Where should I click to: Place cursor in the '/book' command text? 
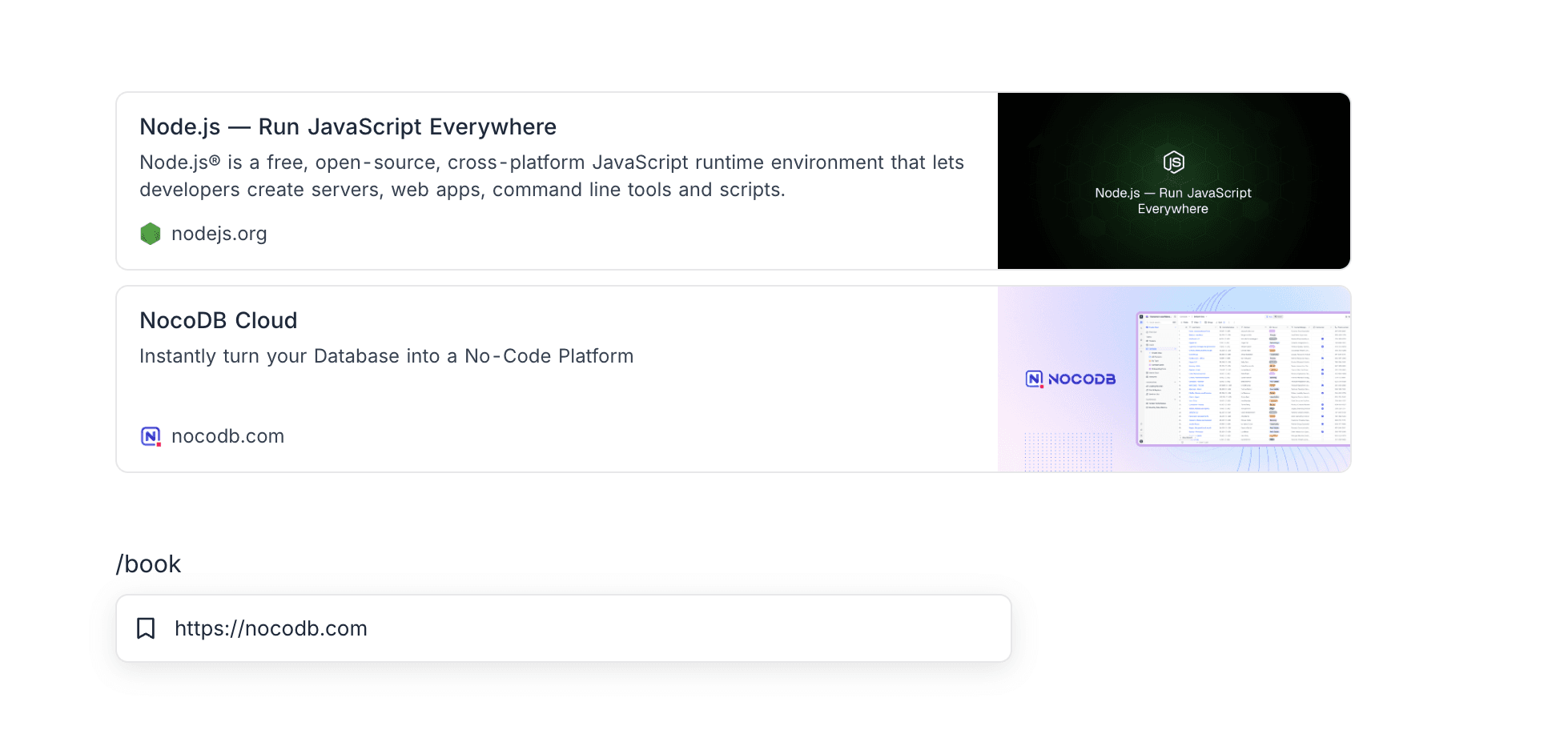149,564
